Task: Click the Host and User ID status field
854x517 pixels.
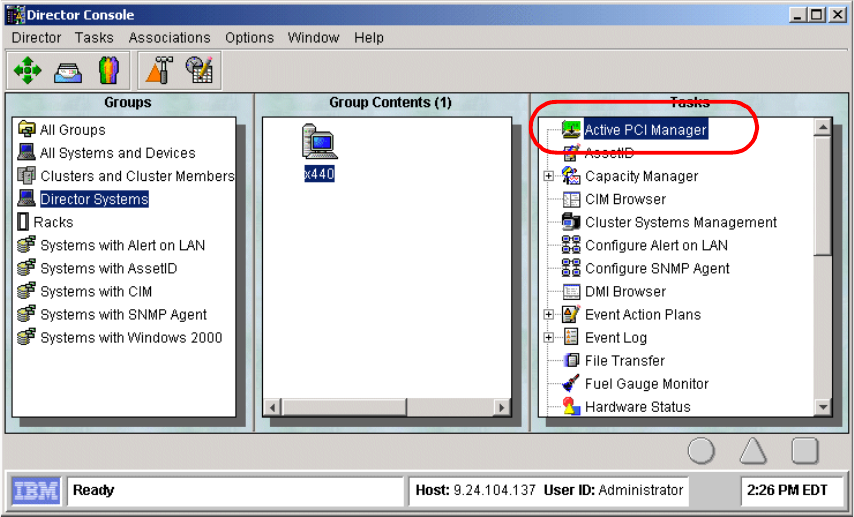Action: point(548,490)
